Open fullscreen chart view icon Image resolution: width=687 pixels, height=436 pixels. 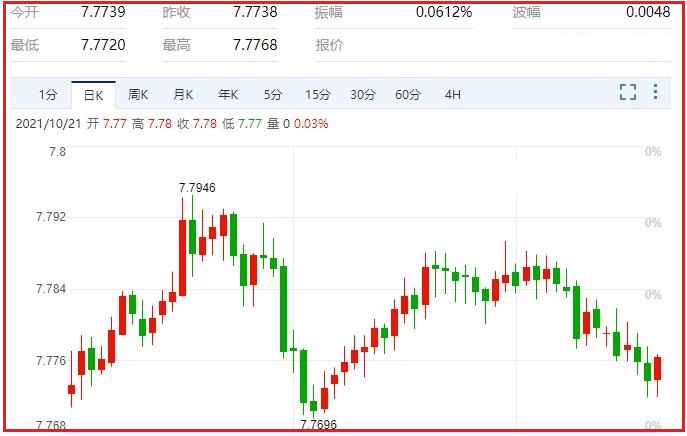click(x=628, y=92)
